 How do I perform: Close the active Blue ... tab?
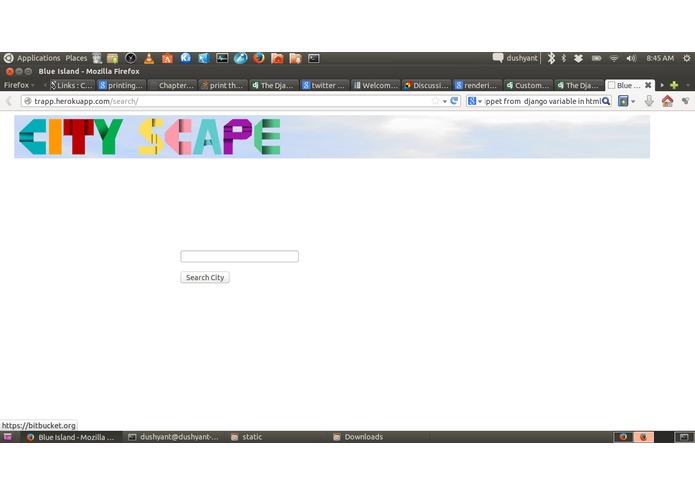(648, 85)
